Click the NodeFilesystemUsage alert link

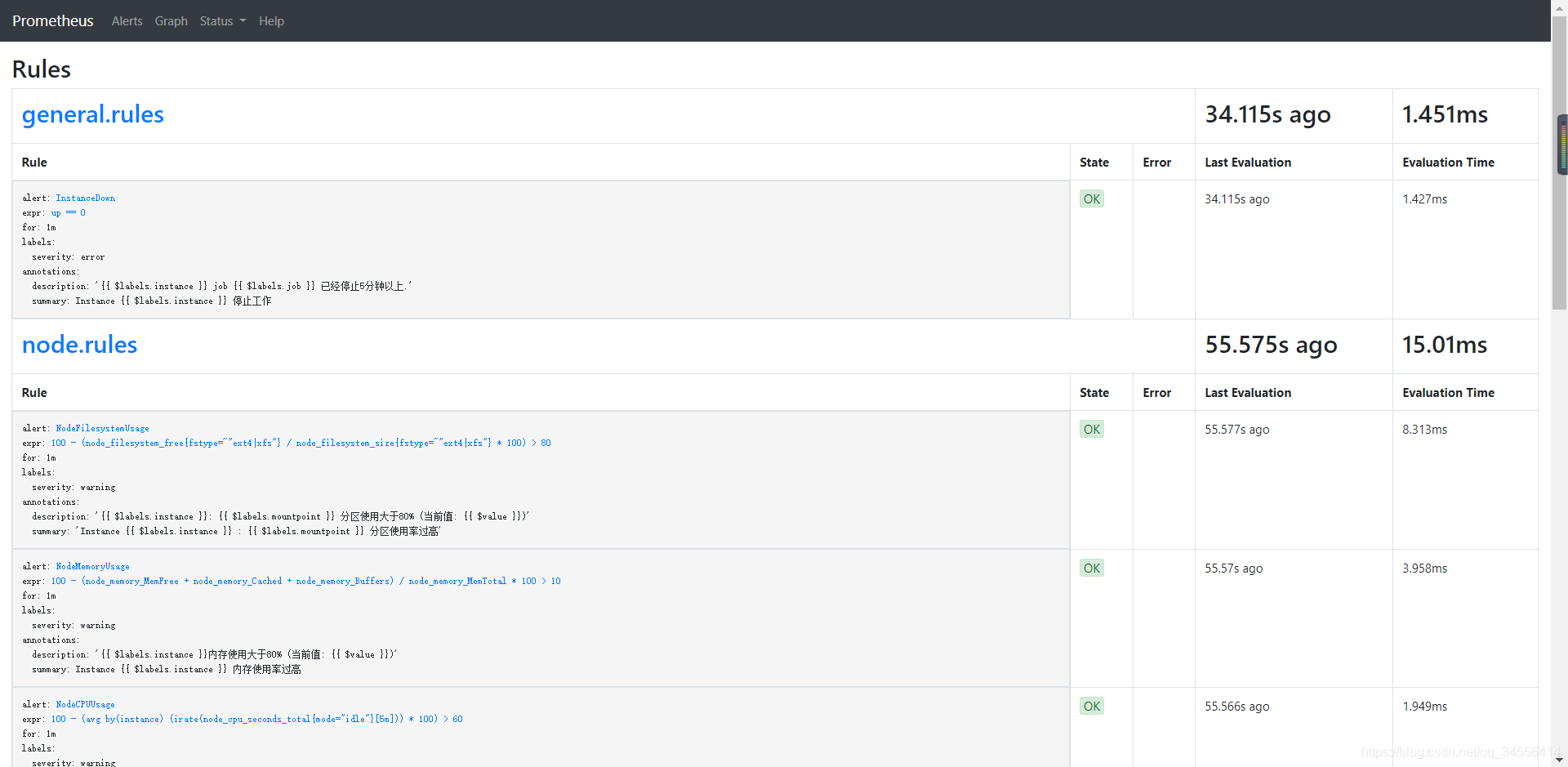(x=103, y=428)
